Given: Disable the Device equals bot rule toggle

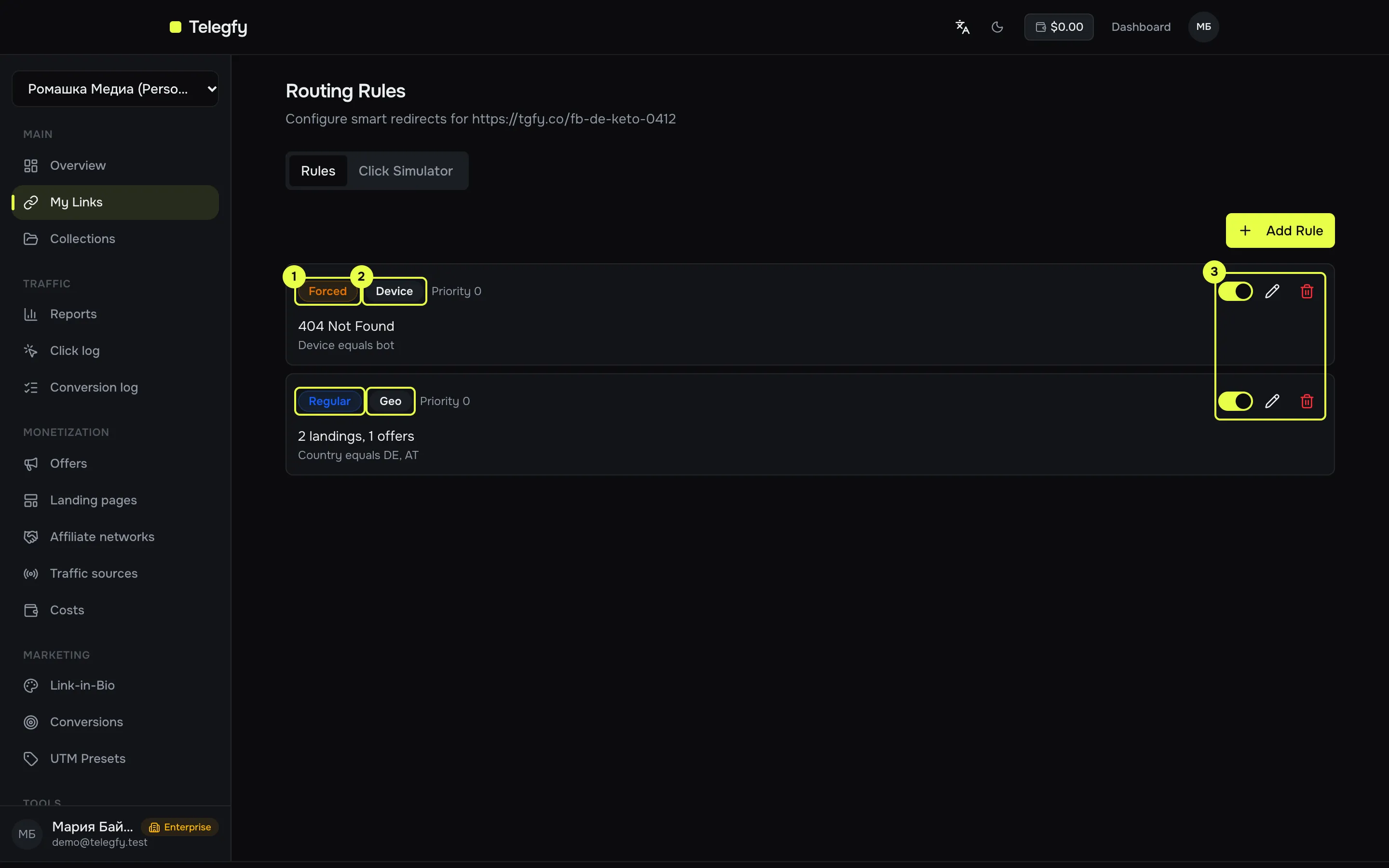Looking at the screenshot, I should pos(1235,291).
